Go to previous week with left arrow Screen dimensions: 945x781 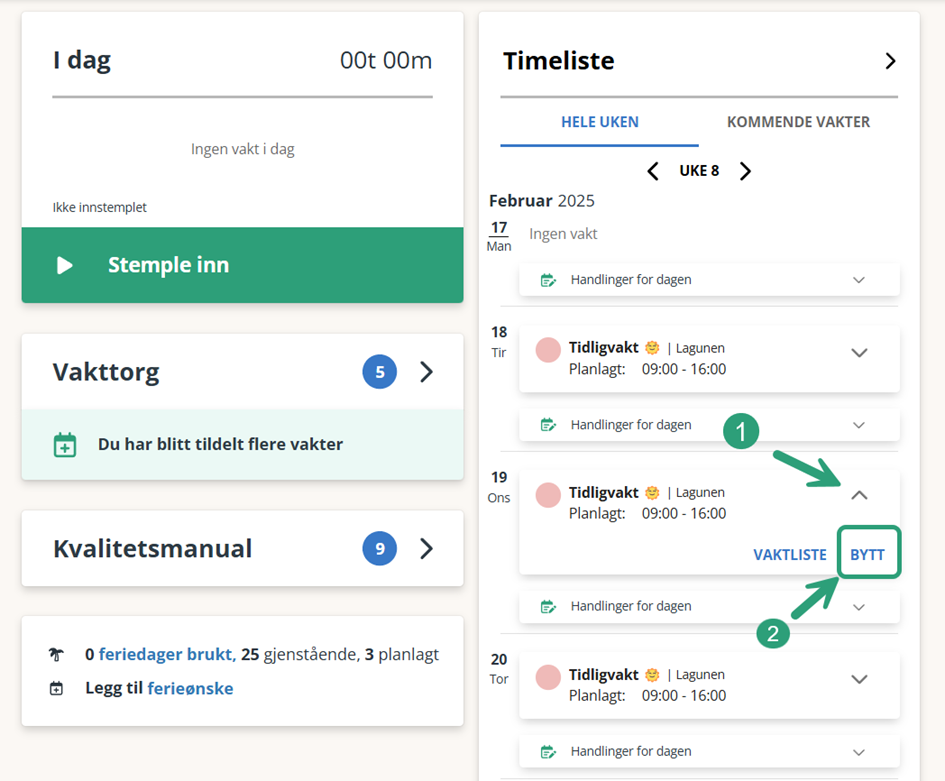coord(653,171)
